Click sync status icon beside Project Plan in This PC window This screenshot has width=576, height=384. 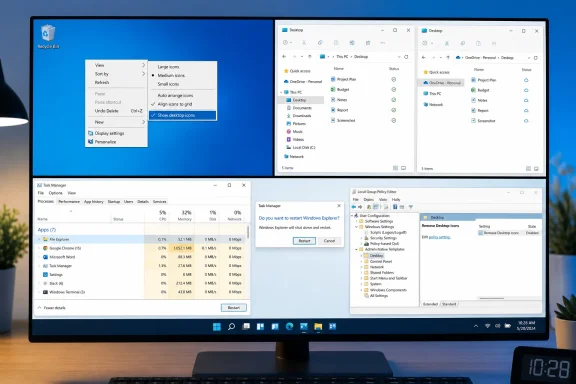click(x=393, y=79)
